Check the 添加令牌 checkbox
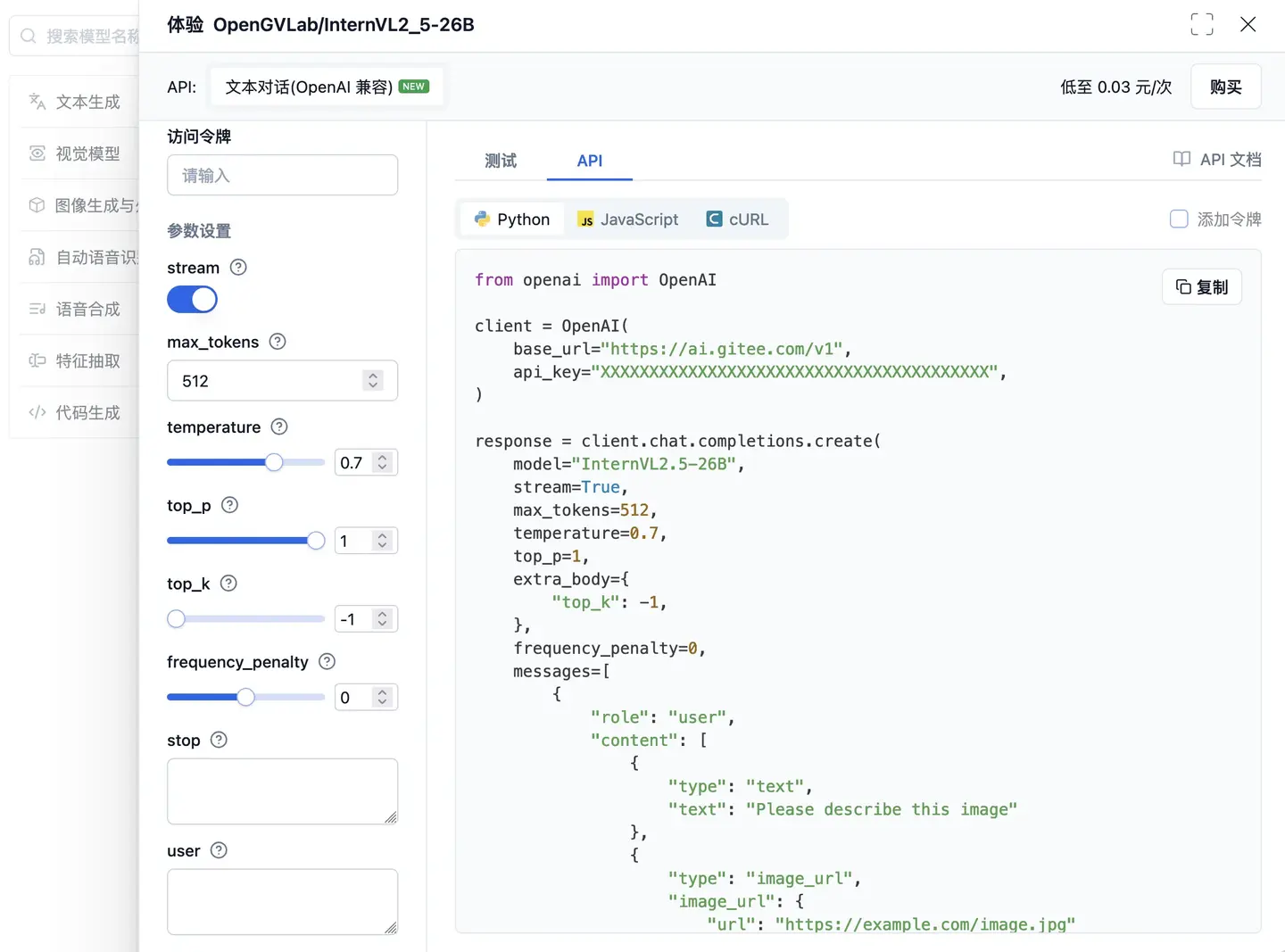Image resolution: width=1285 pixels, height=952 pixels. [1179, 219]
